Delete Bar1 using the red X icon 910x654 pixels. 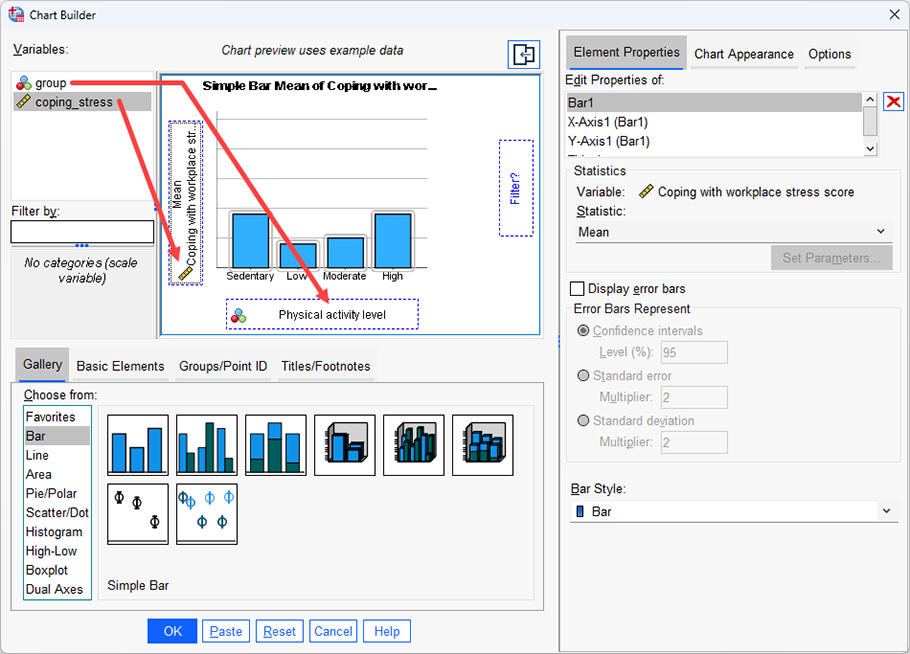pos(894,101)
